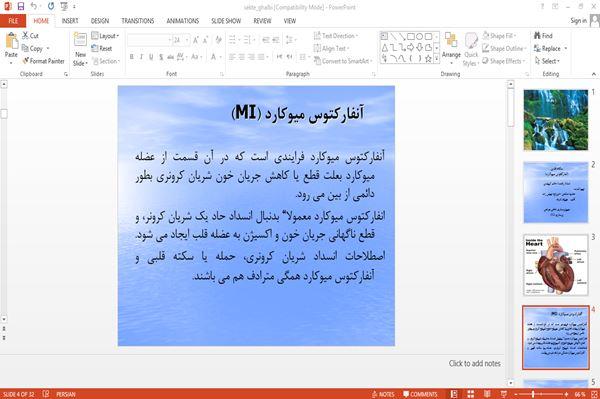This screenshot has width=600, height=399.
Task: Increase font size with the larger A icon
Action: [x=196, y=40]
